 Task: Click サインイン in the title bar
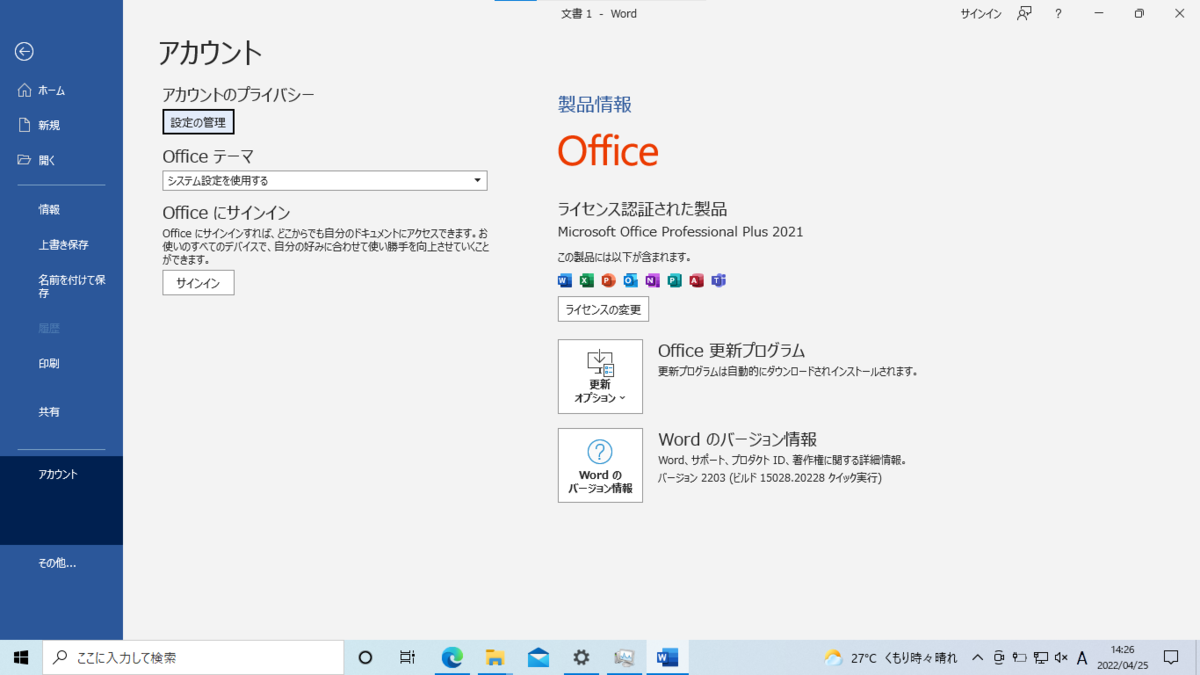[x=981, y=14]
